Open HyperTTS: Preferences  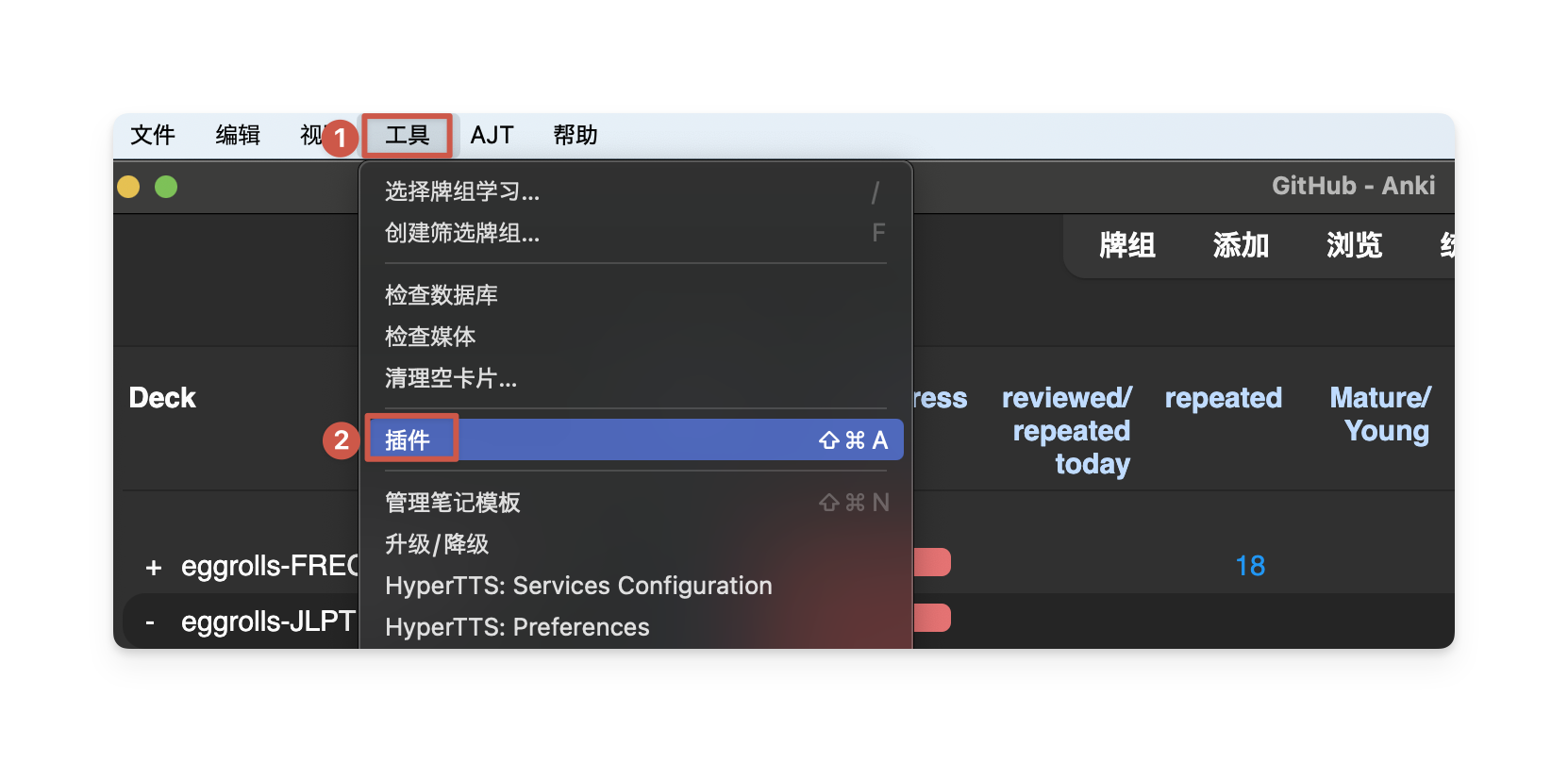pyautogui.click(x=517, y=627)
